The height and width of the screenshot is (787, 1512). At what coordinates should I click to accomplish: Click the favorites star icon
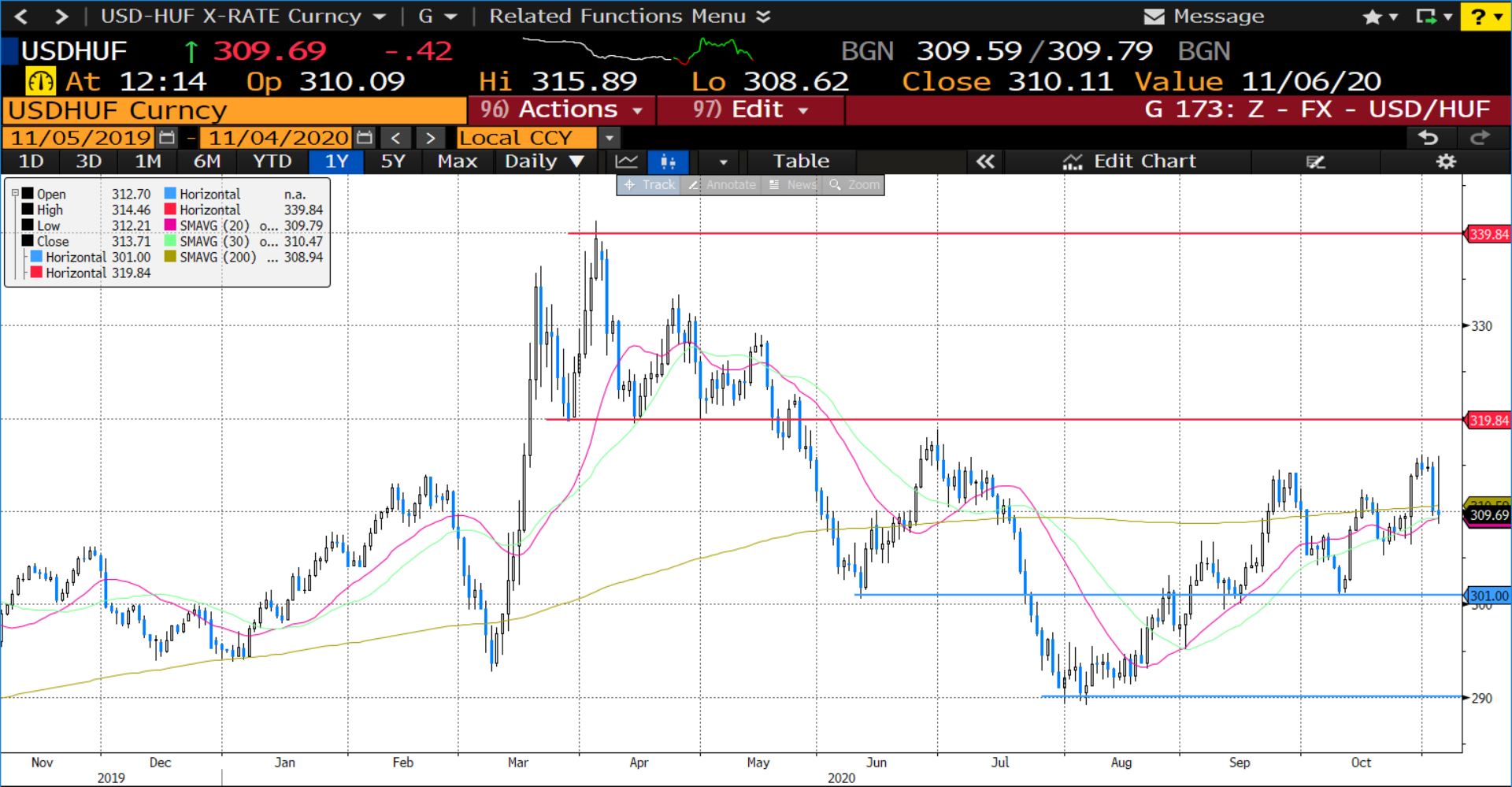1372,17
